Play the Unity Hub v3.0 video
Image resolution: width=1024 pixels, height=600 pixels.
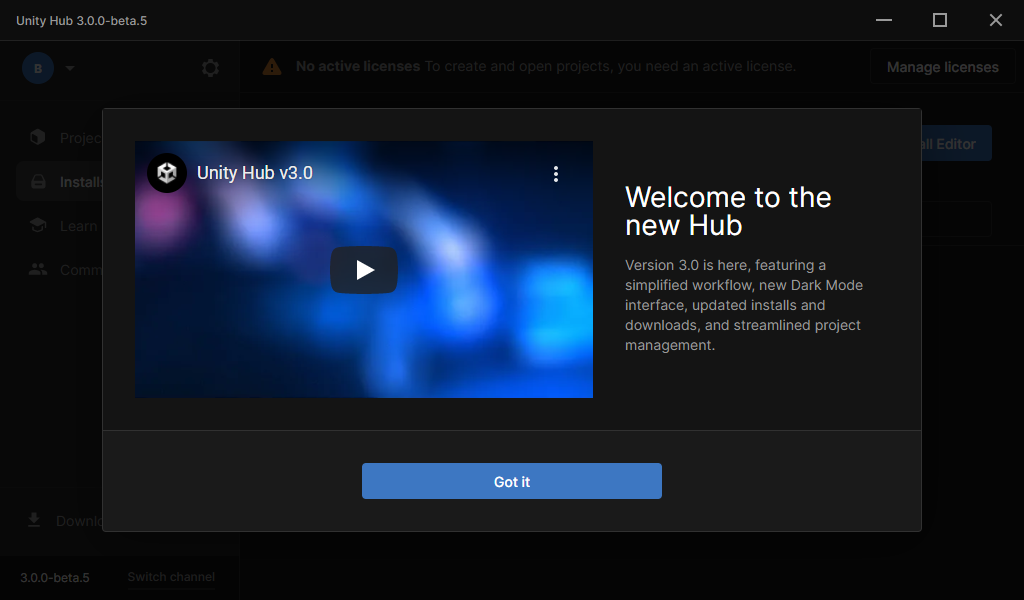click(x=364, y=270)
